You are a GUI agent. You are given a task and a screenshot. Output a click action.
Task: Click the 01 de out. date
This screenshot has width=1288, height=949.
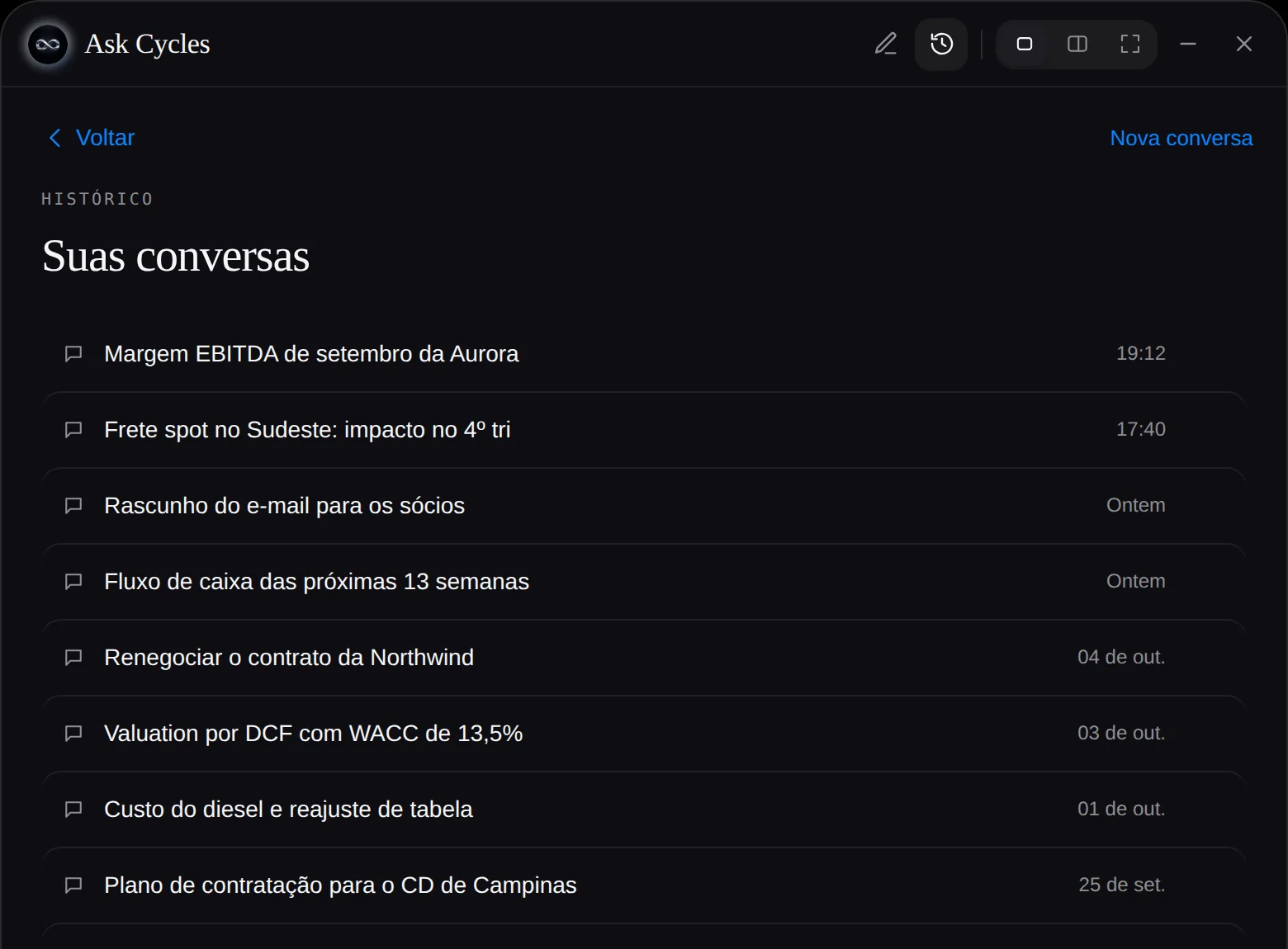[1121, 809]
